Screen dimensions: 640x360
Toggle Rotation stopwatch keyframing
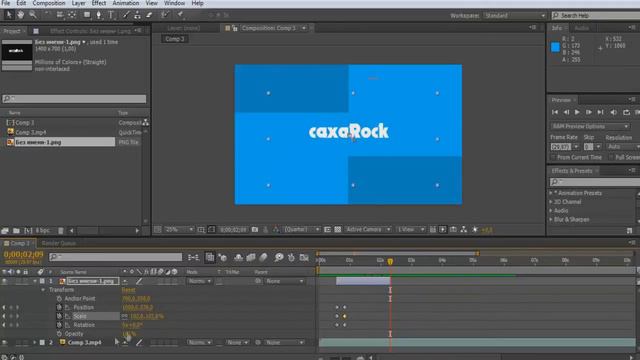coord(59,325)
